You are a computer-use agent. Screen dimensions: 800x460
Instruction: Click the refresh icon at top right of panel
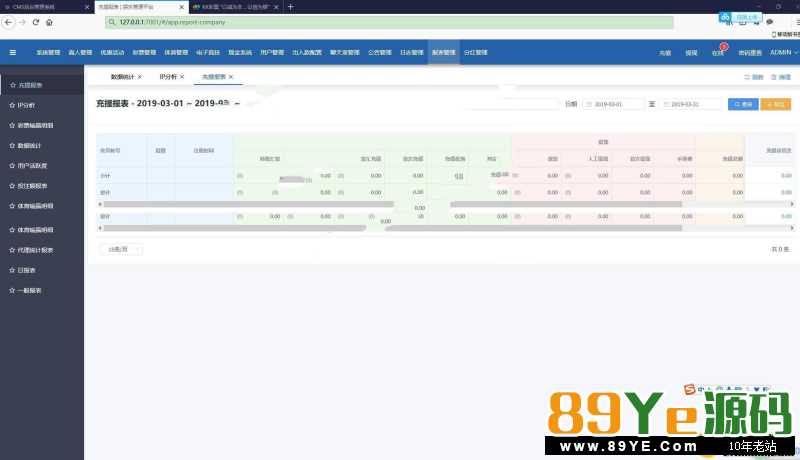click(752, 77)
